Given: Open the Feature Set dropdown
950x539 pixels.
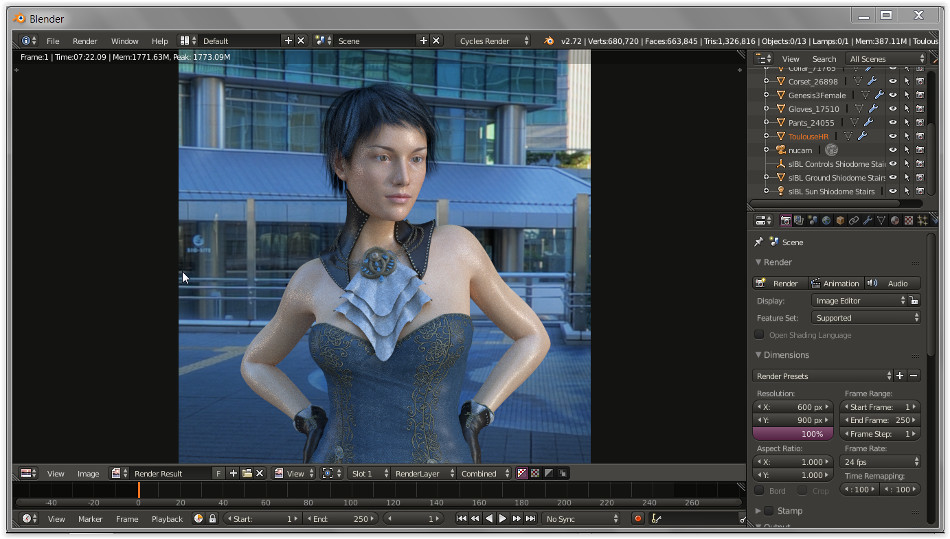Looking at the screenshot, I should pos(866,318).
